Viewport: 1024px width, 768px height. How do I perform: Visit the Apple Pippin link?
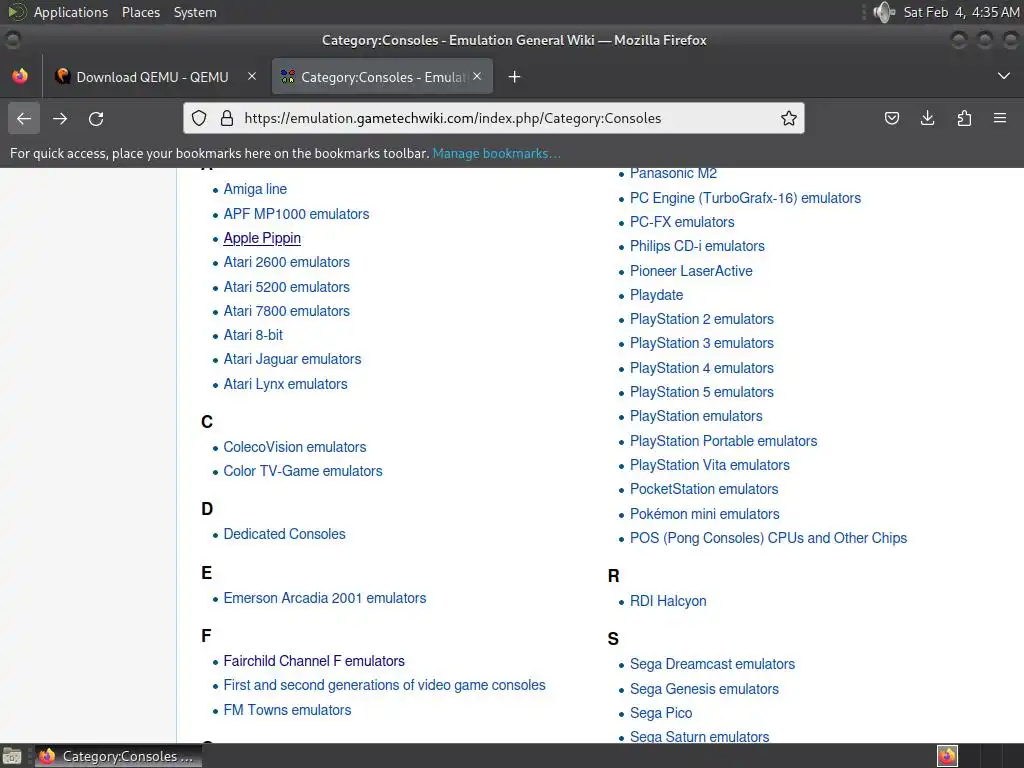click(262, 238)
